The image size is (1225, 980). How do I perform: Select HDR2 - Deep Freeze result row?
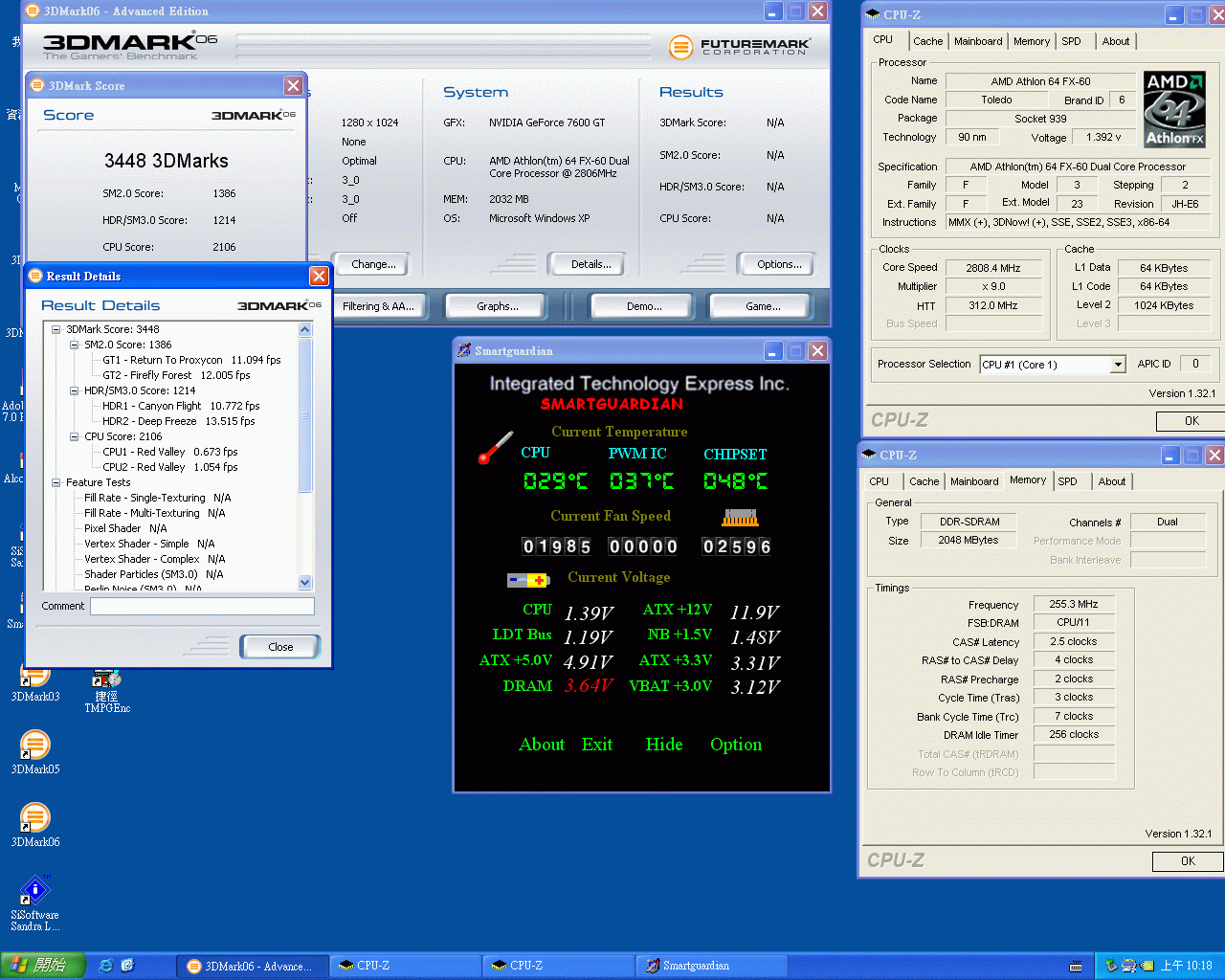(179, 421)
